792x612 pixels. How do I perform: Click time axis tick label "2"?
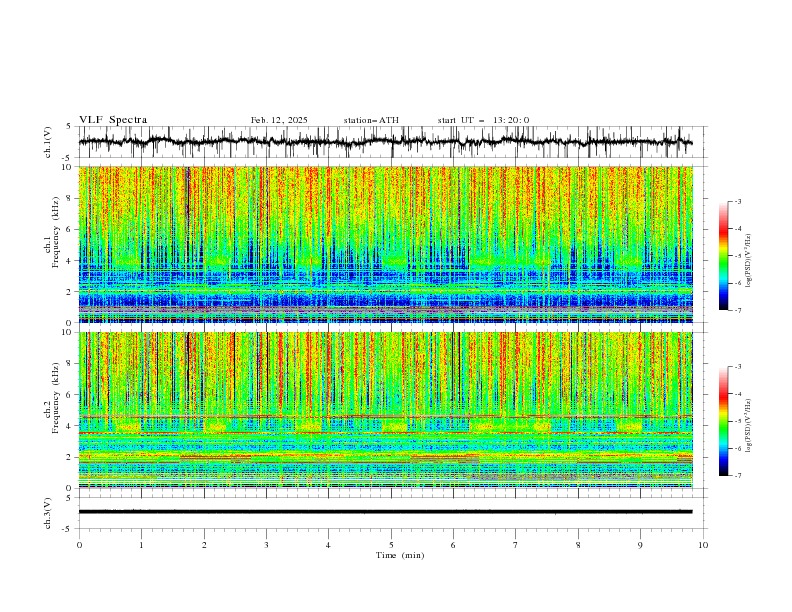pos(204,545)
